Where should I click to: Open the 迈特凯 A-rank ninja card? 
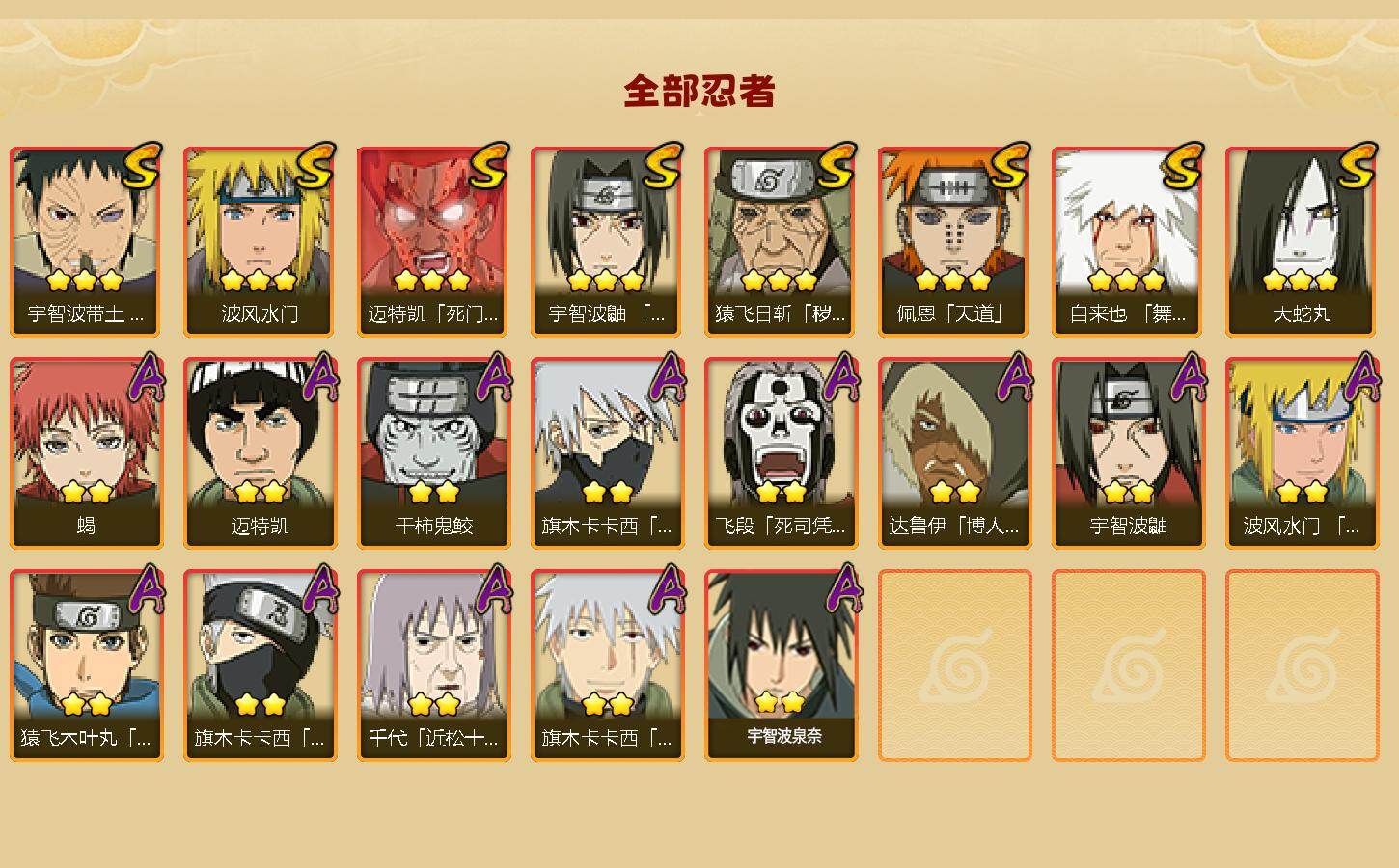point(260,453)
